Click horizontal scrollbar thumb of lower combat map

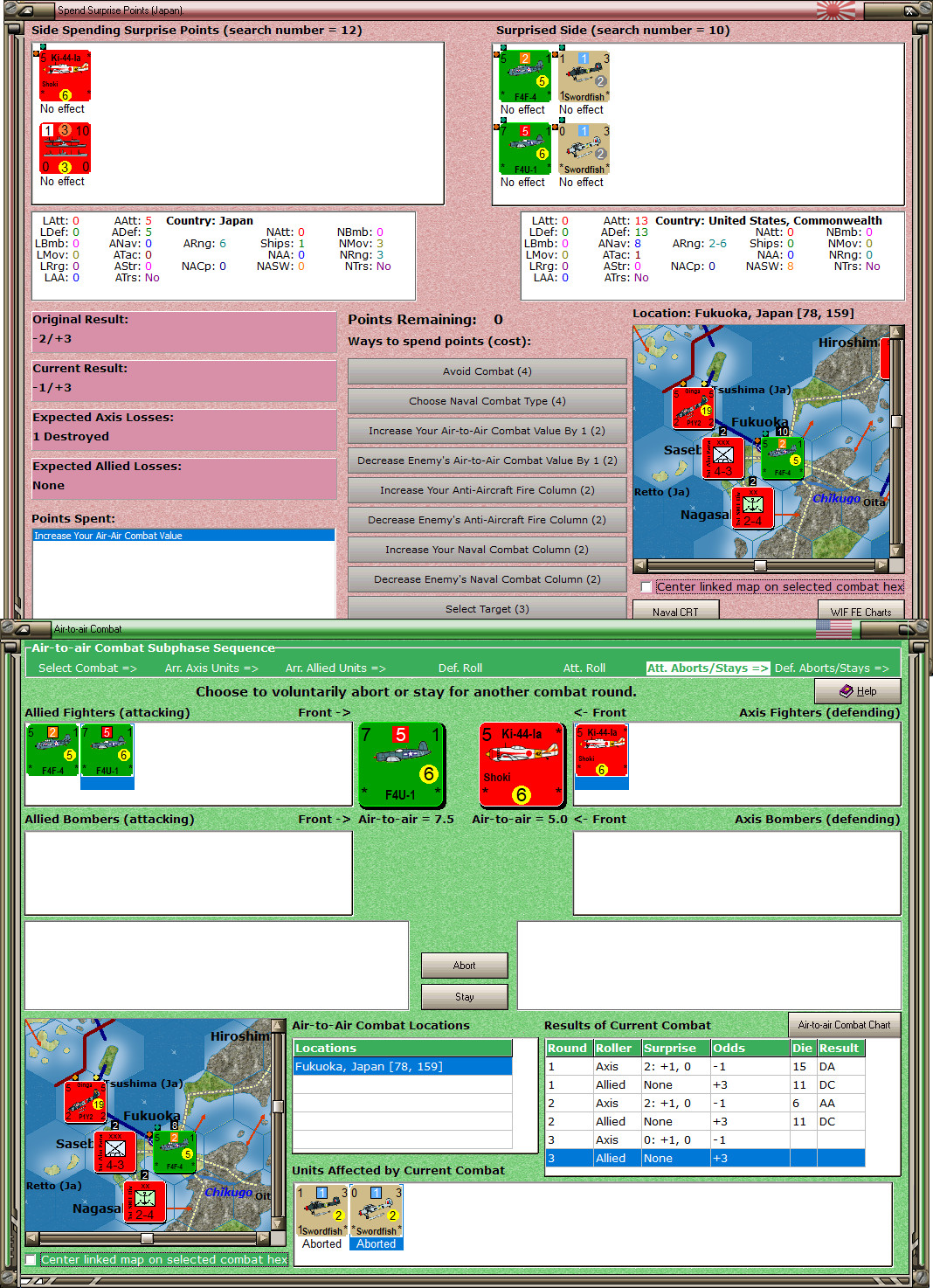147,1238
